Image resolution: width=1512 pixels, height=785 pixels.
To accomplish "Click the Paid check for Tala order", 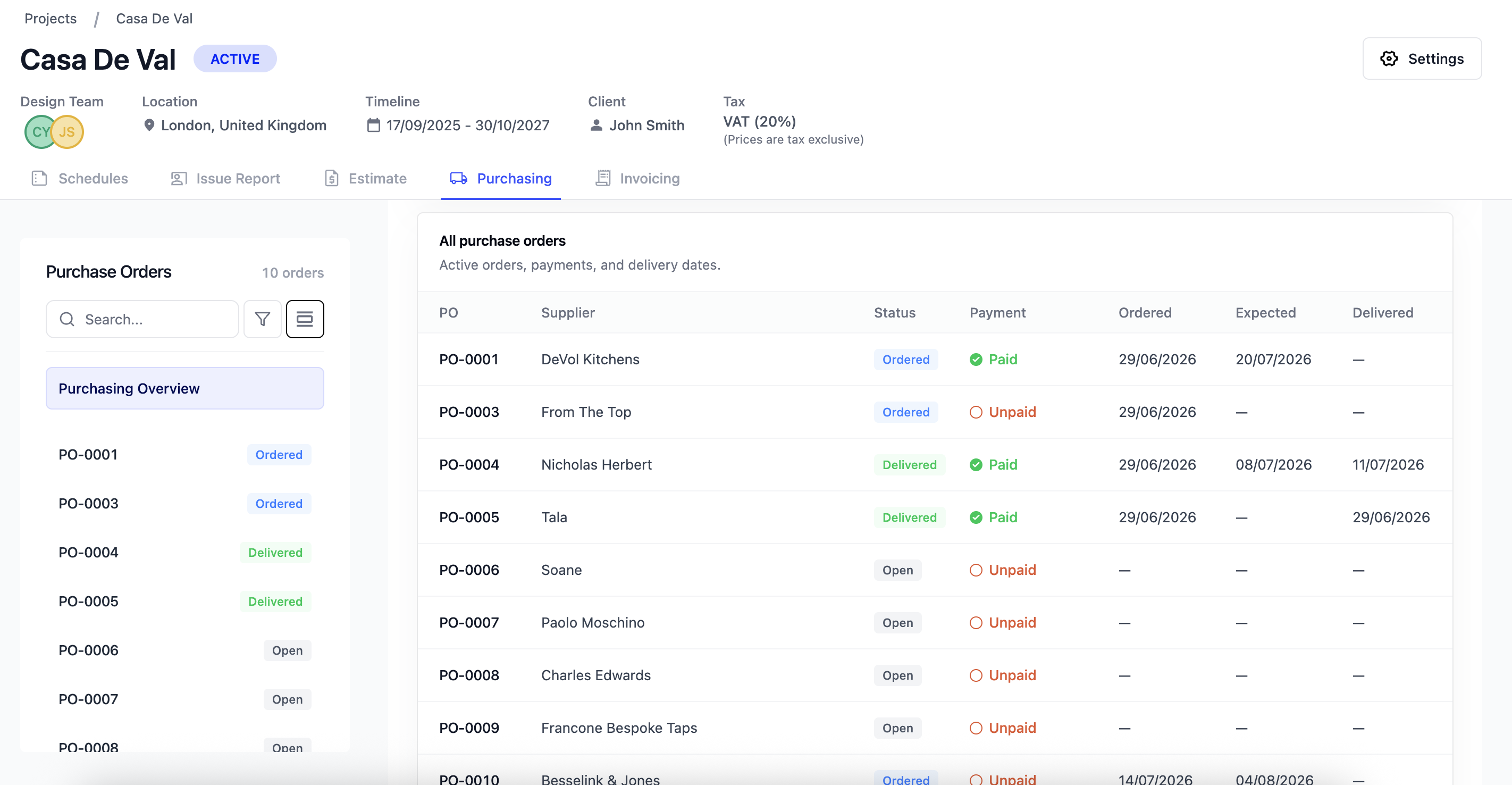I will (976, 517).
